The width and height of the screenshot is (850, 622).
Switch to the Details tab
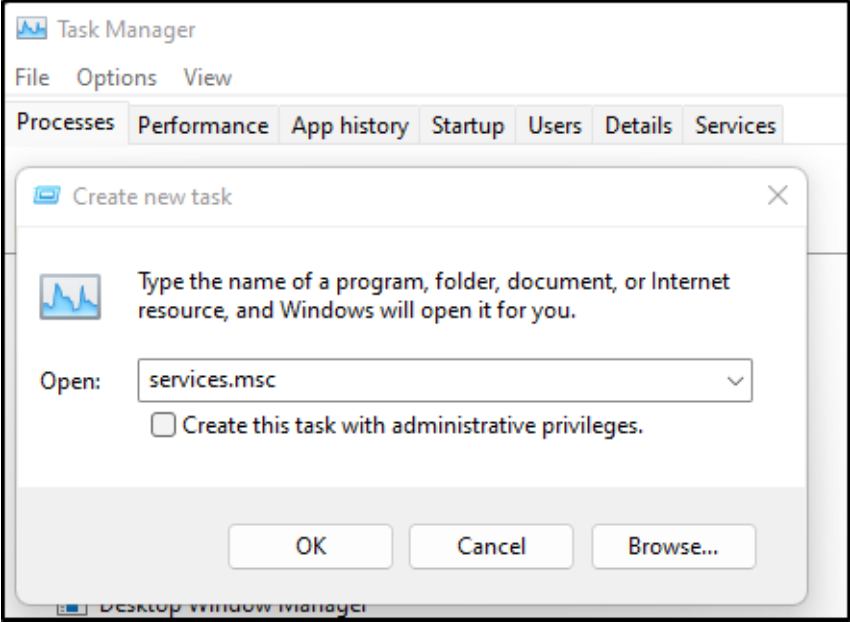pyautogui.click(x=638, y=125)
